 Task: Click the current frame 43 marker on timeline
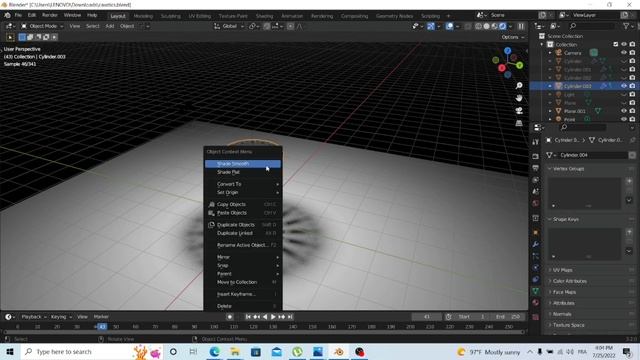tap(102, 327)
